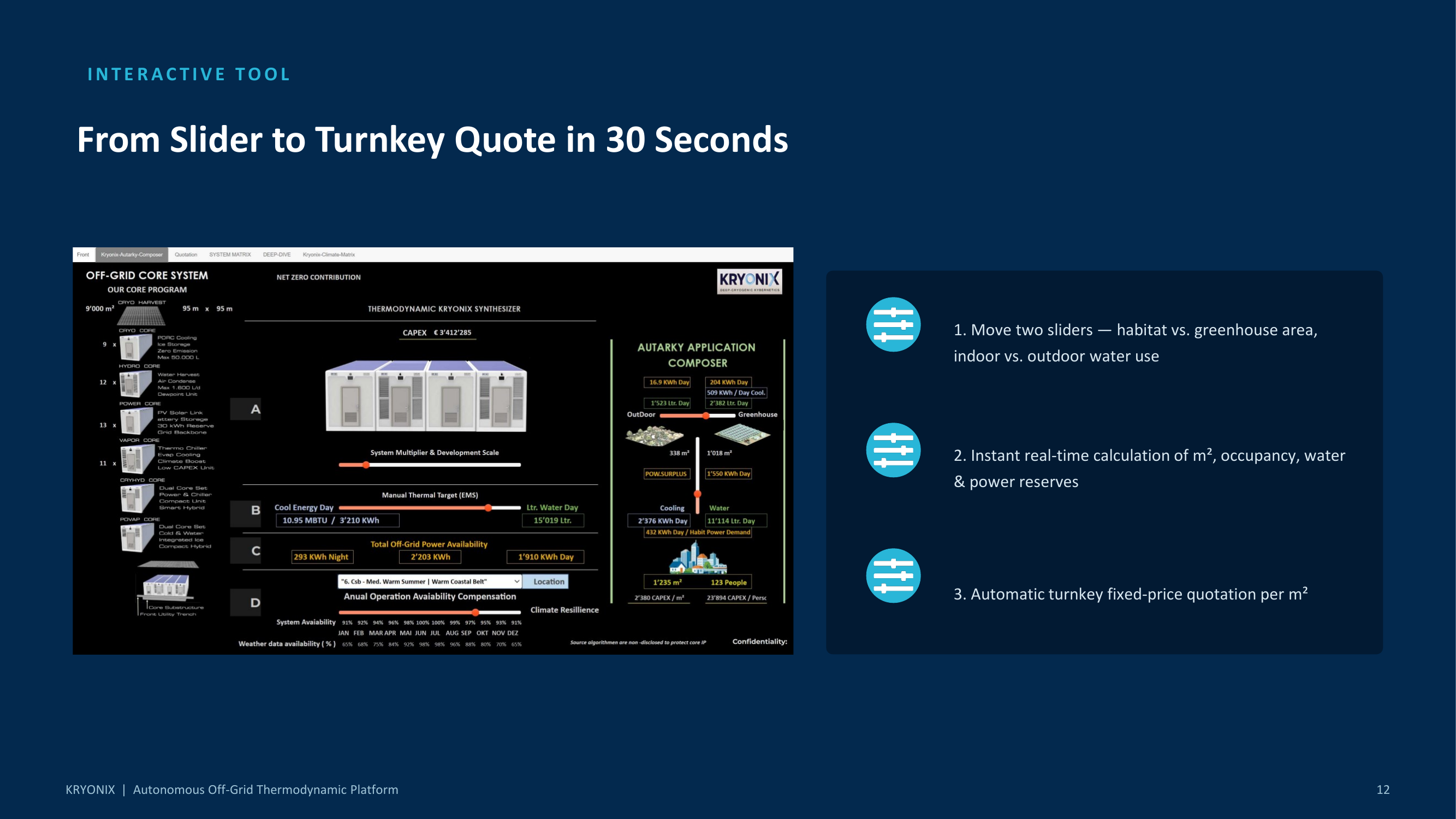This screenshot has width=1456, height=819.
Task: Select the HYDRO CORE unit image
Action: [135, 384]
